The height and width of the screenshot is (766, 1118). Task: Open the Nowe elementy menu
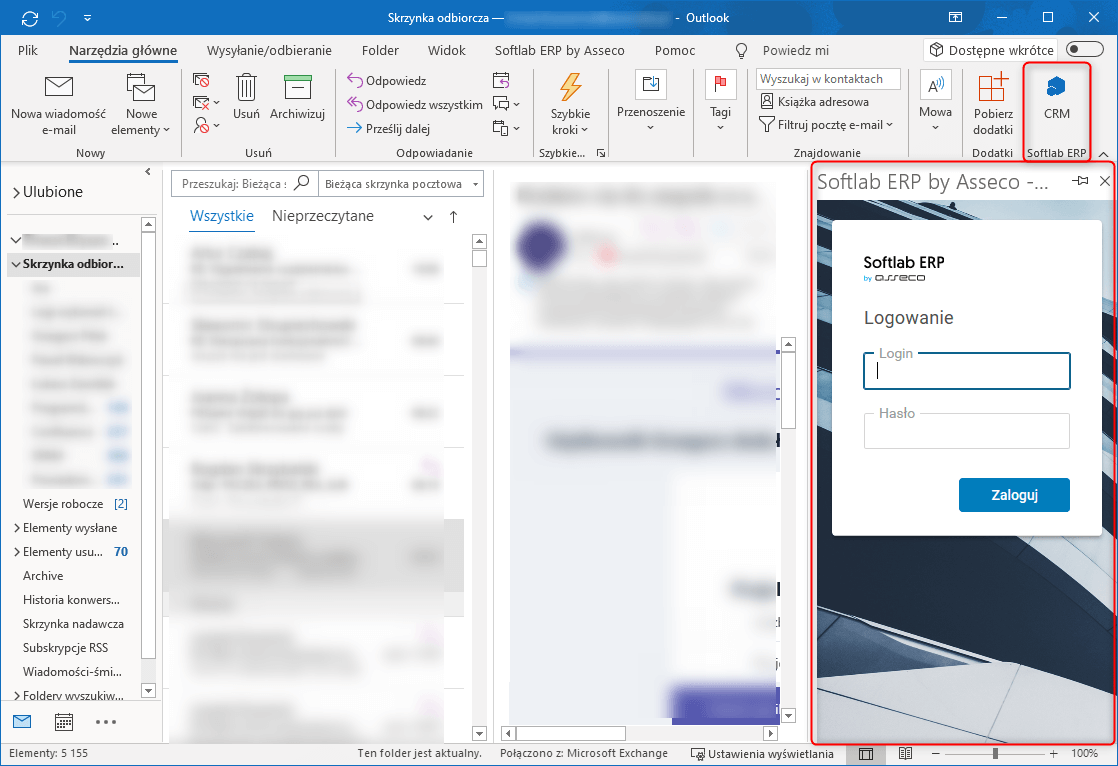140,106
